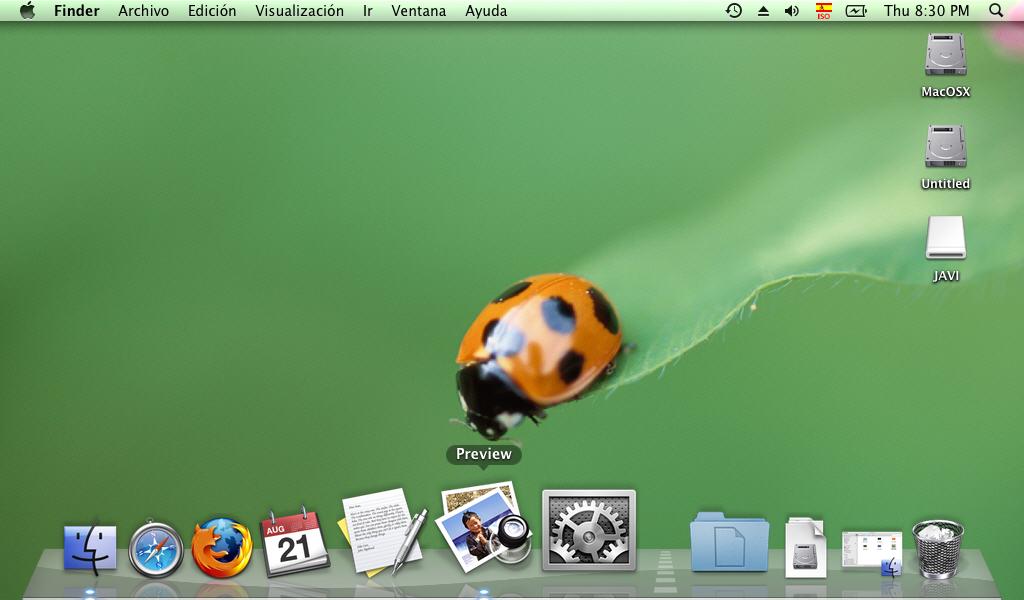Select the MacOSX hard drive icon
Viewport: 1024px width, 600px height.
tap(945, 54)
